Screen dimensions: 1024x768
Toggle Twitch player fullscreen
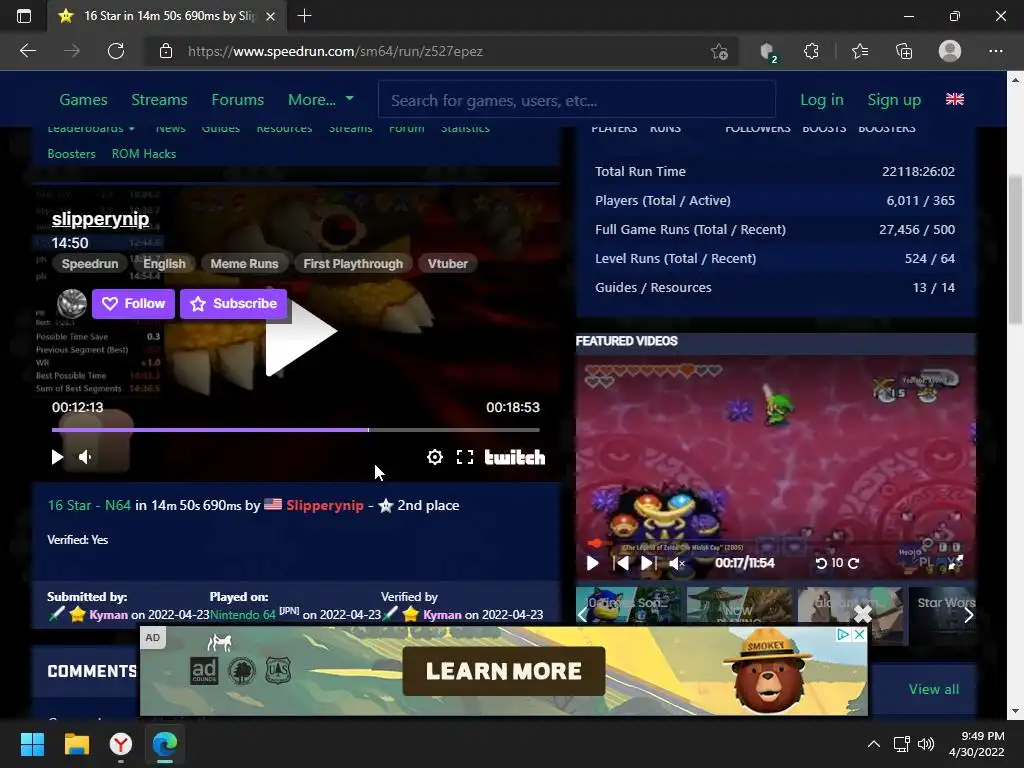point(464,457)
